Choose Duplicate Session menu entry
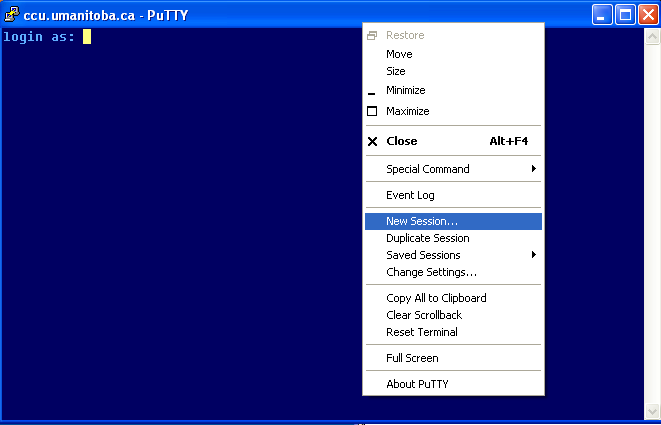Image resolution: width=661 pixels, height=425 pixels. (427, 238)
